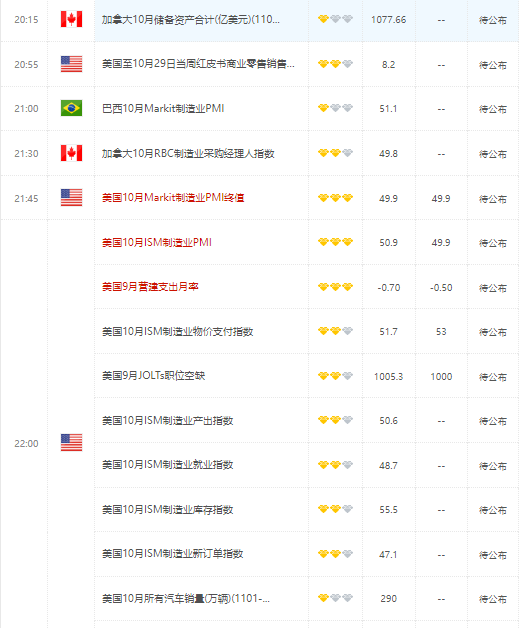Click US flag in the 22:00 group
The width and height of the screenshot is (519, 628).
click(71, 443)
